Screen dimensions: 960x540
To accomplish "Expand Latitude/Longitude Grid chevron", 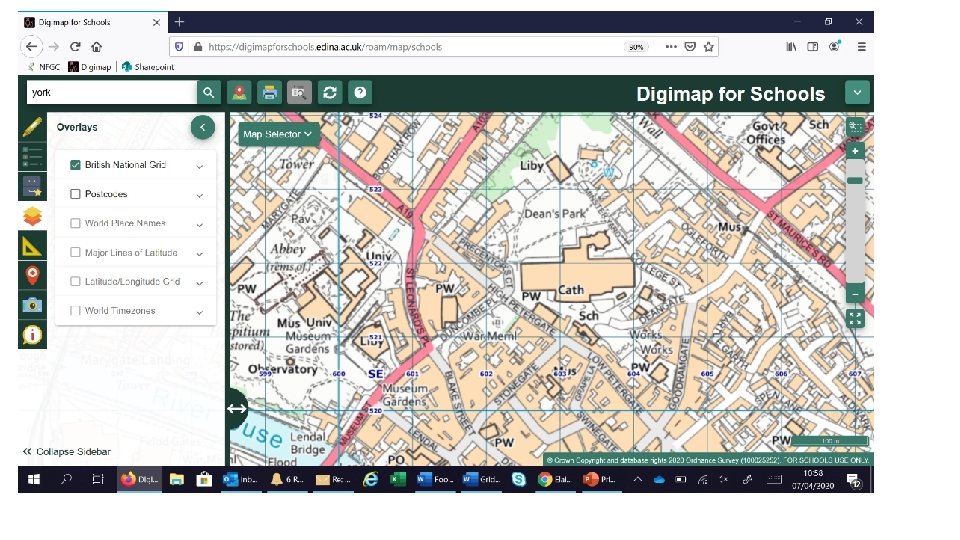I will click(x=200, y=283).
